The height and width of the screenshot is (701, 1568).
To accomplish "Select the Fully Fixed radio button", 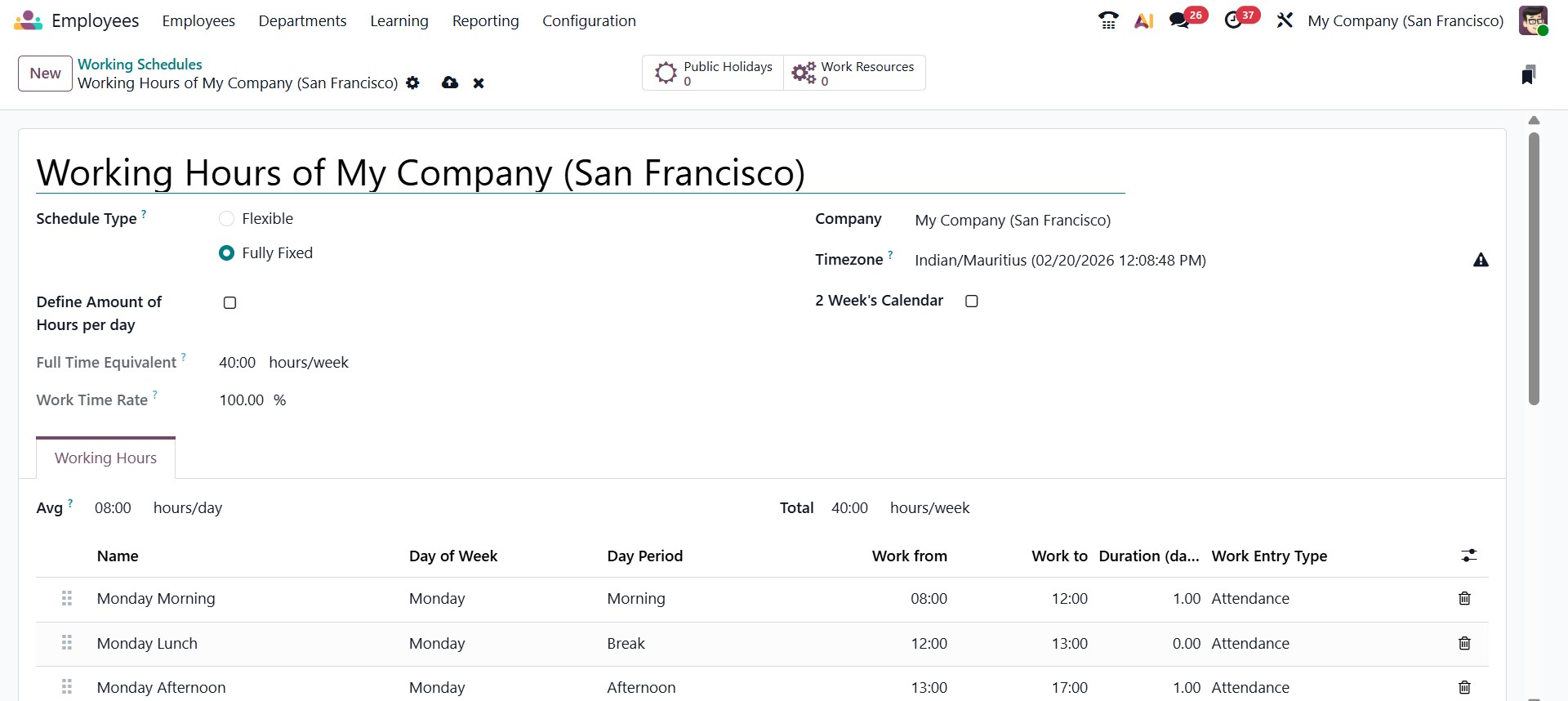I will tap(227, 253).
